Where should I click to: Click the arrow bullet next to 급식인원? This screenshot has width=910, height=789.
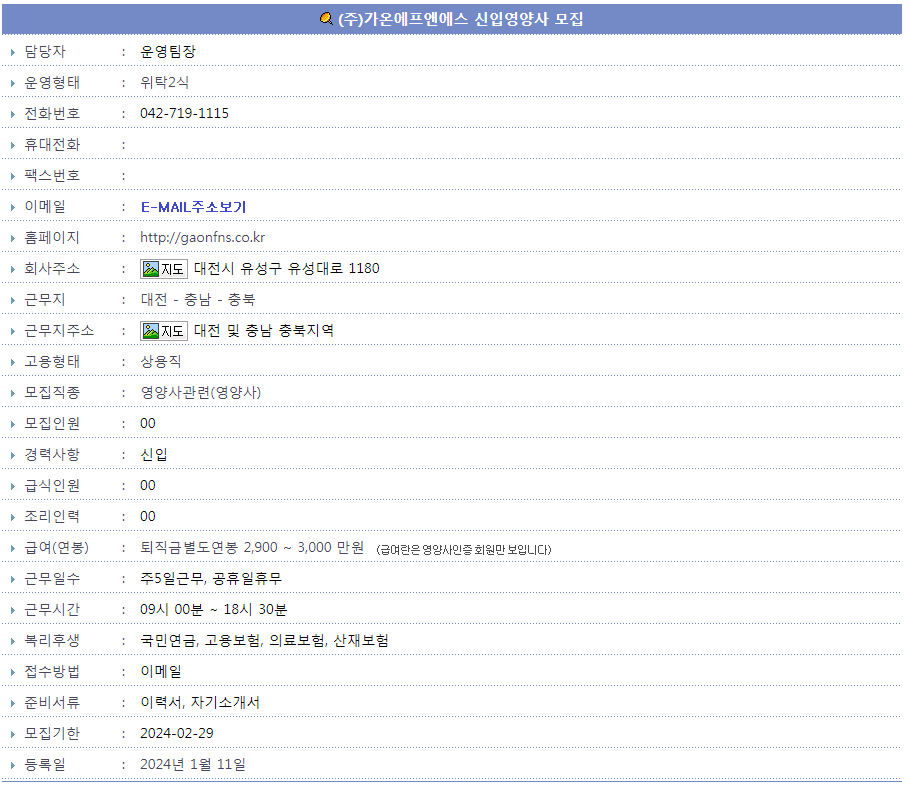coord(12,486)
